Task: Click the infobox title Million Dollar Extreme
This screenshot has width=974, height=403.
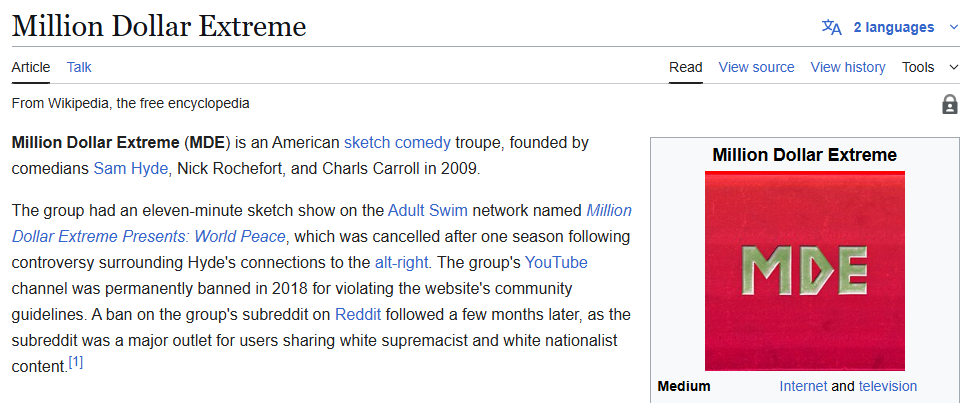Action: tap(804, 155)
